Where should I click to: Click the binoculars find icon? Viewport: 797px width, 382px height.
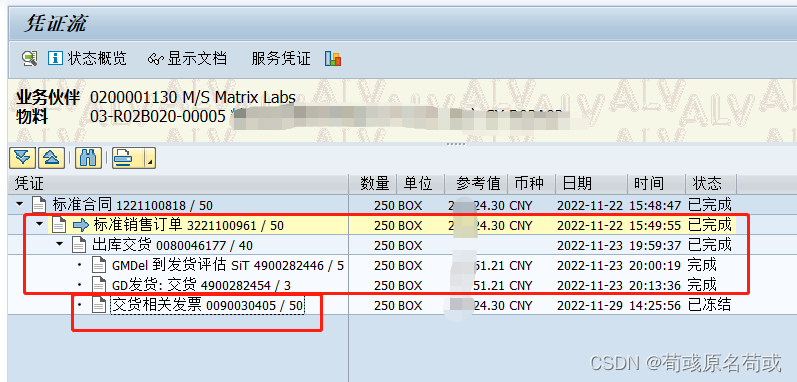point(88,158)
